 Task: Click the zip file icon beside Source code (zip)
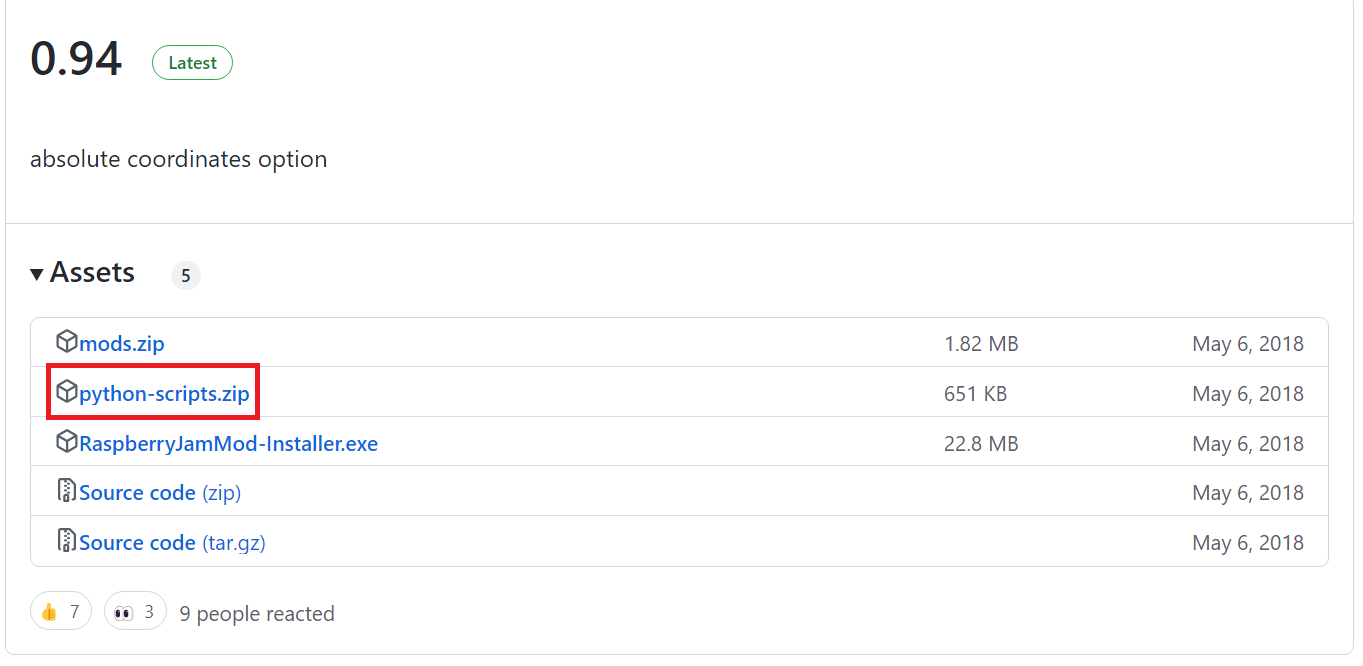coord(66,491)
